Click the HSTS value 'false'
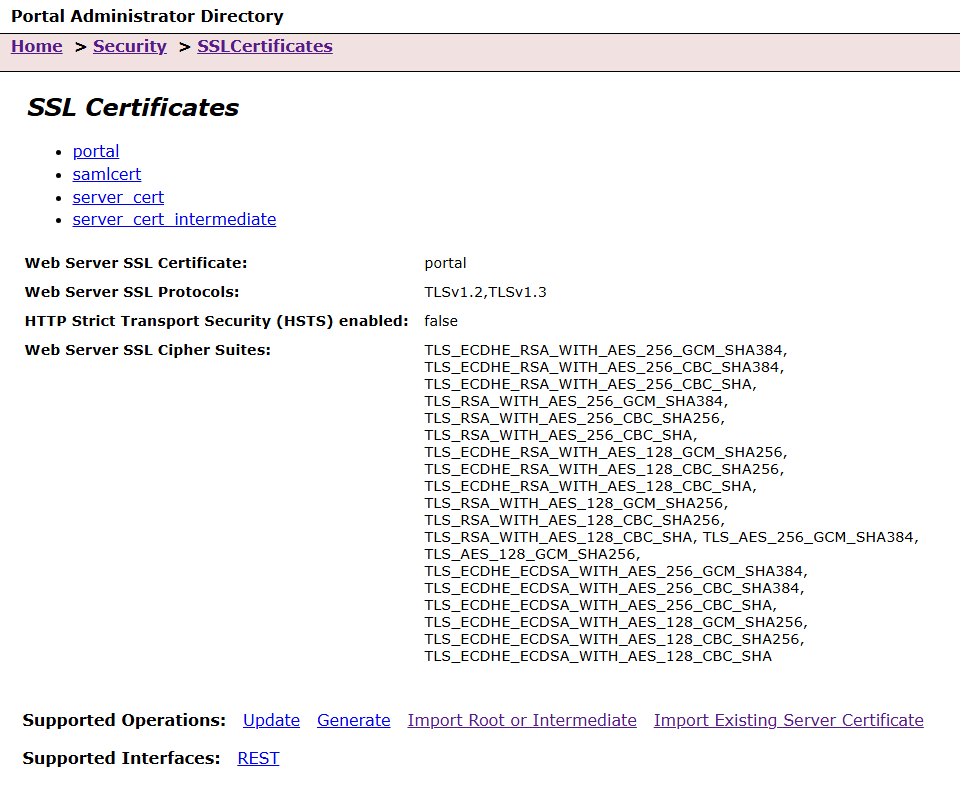 coord(441,321)
